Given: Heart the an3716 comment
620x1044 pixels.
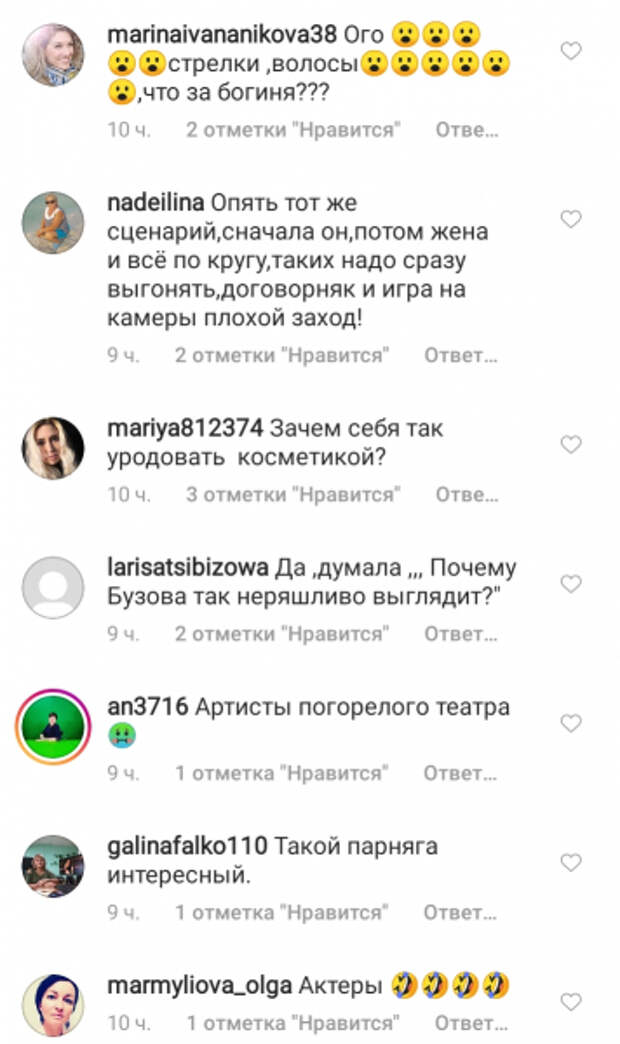Looking at the screenshot, I should [571, 723].
